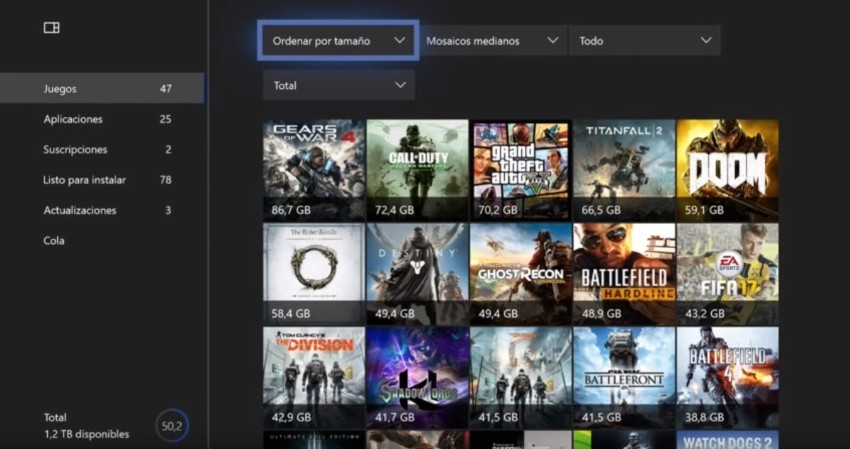This screenshot has height=449, width=850.
Task: Open the Ordenar por tamaño dropdown
Action: (338, 41)
